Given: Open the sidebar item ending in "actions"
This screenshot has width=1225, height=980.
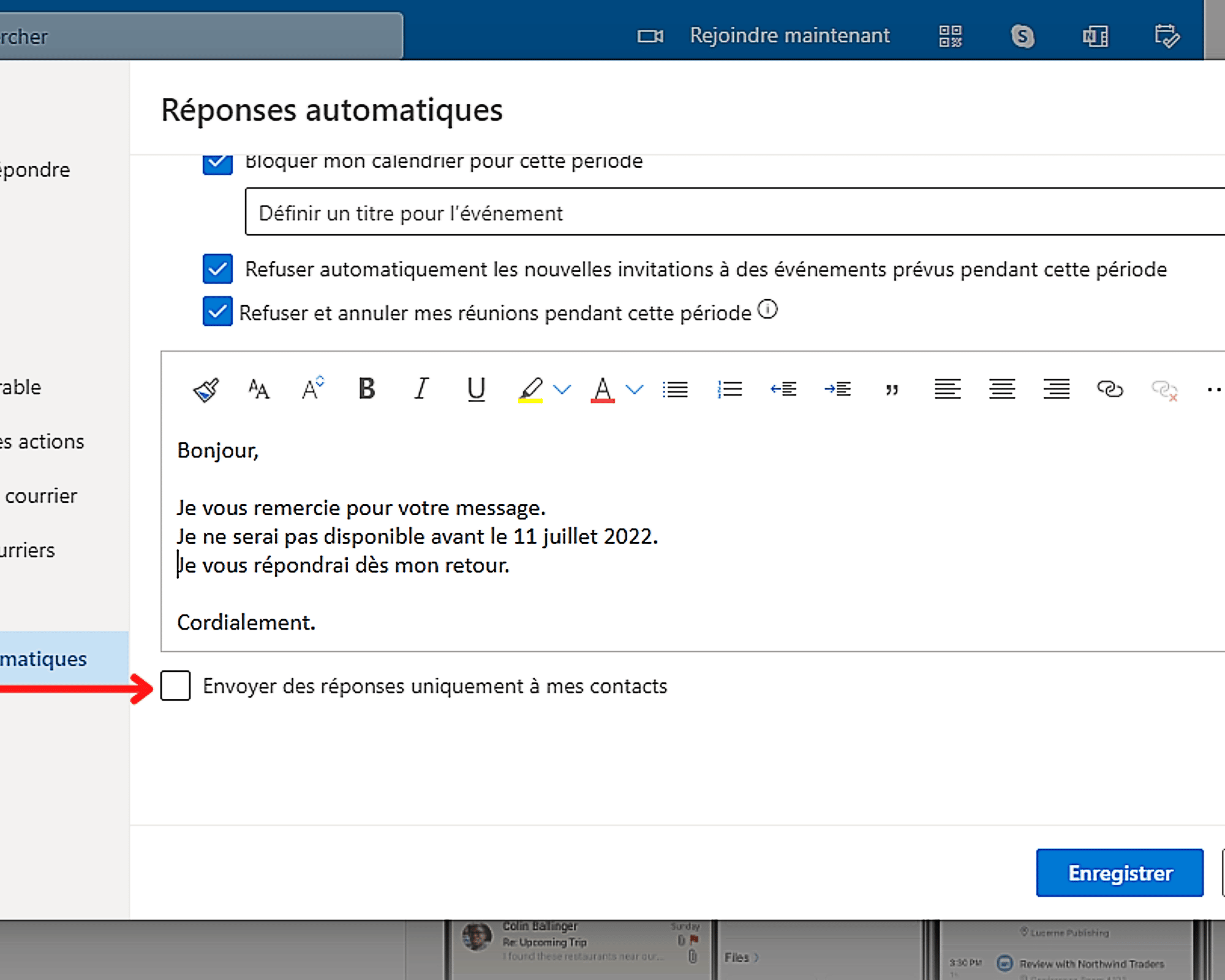Looking at the screenshot, I should tap(43, 442).
